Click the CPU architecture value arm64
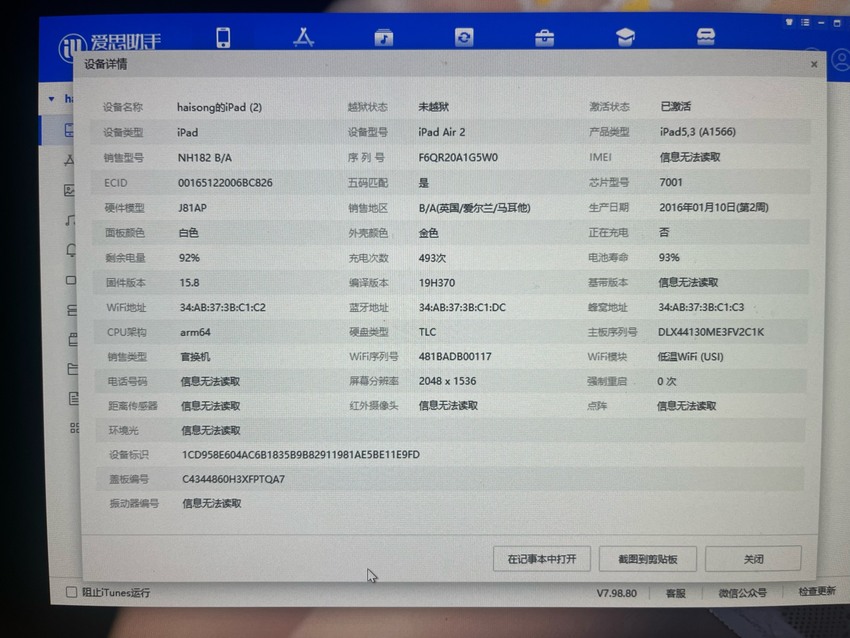This screenshot has width=850, height=638. tap(195, 332)
